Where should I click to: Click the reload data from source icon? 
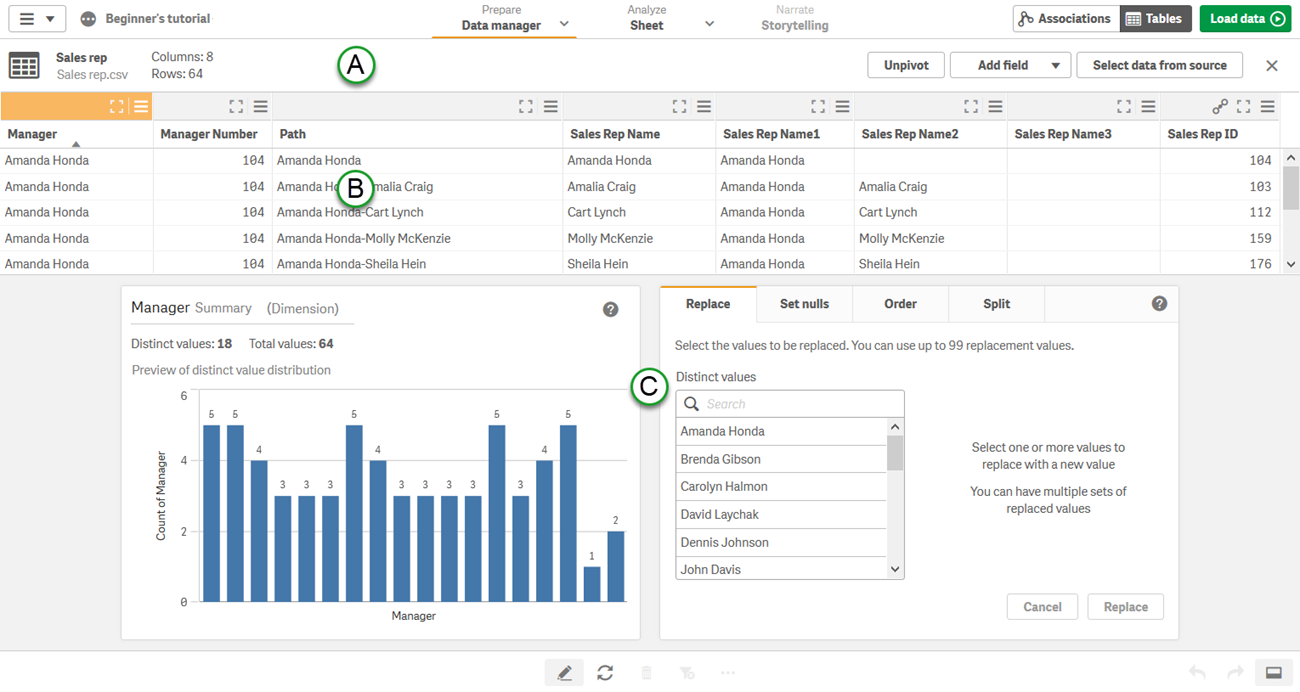point(605,673)
